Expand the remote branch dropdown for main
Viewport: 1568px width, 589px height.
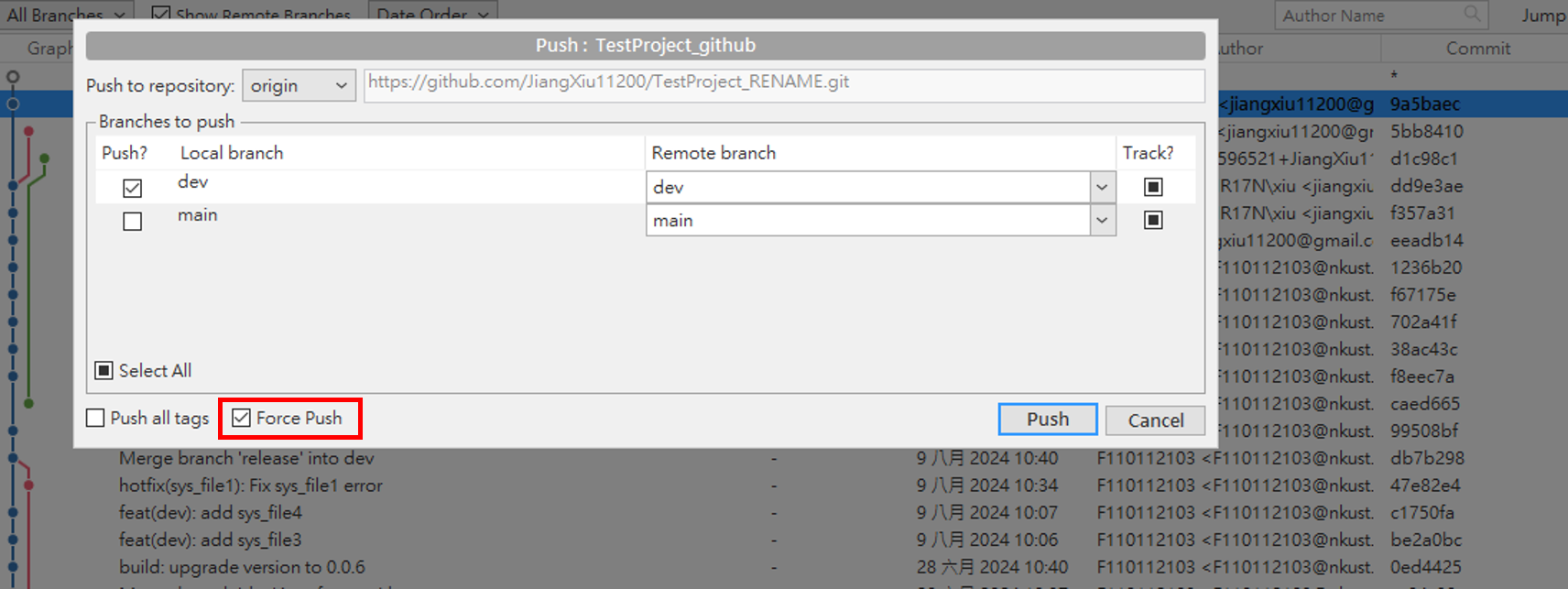(1102, 220)
